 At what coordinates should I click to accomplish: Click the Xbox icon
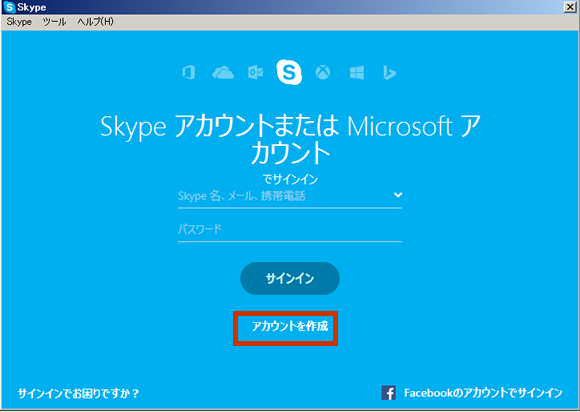click(323, 72)
